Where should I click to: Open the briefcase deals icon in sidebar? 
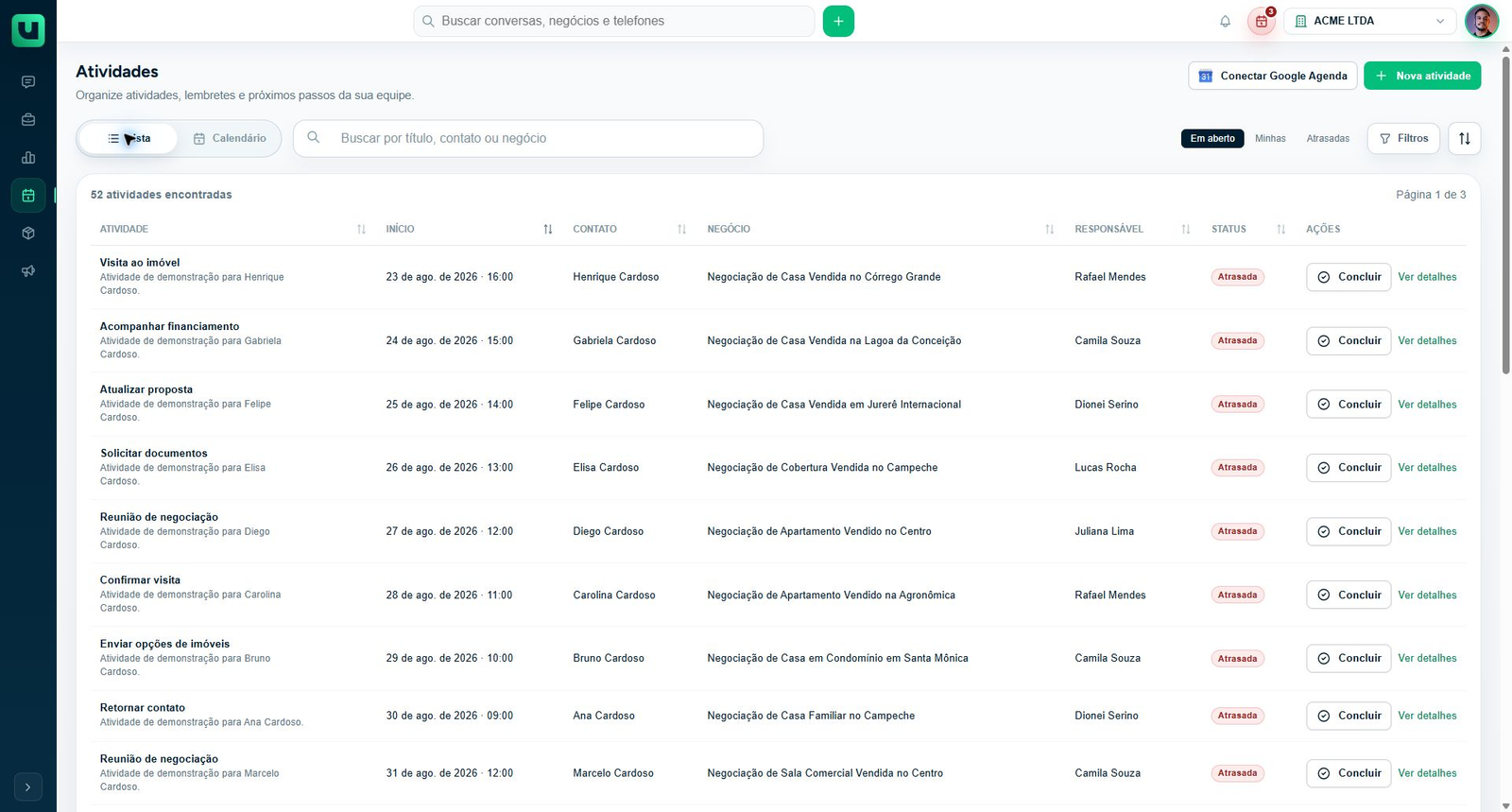tap(28, 120)
